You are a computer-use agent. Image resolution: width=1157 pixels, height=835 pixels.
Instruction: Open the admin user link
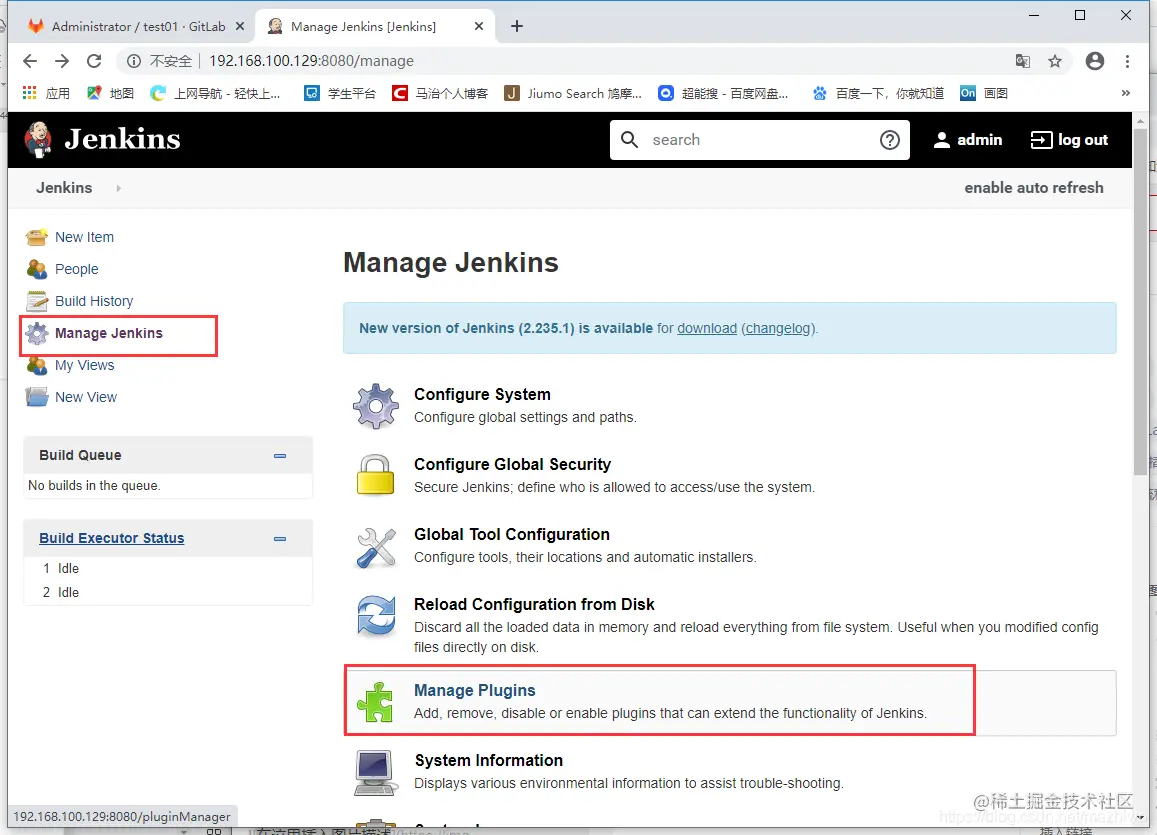point(968,140)
